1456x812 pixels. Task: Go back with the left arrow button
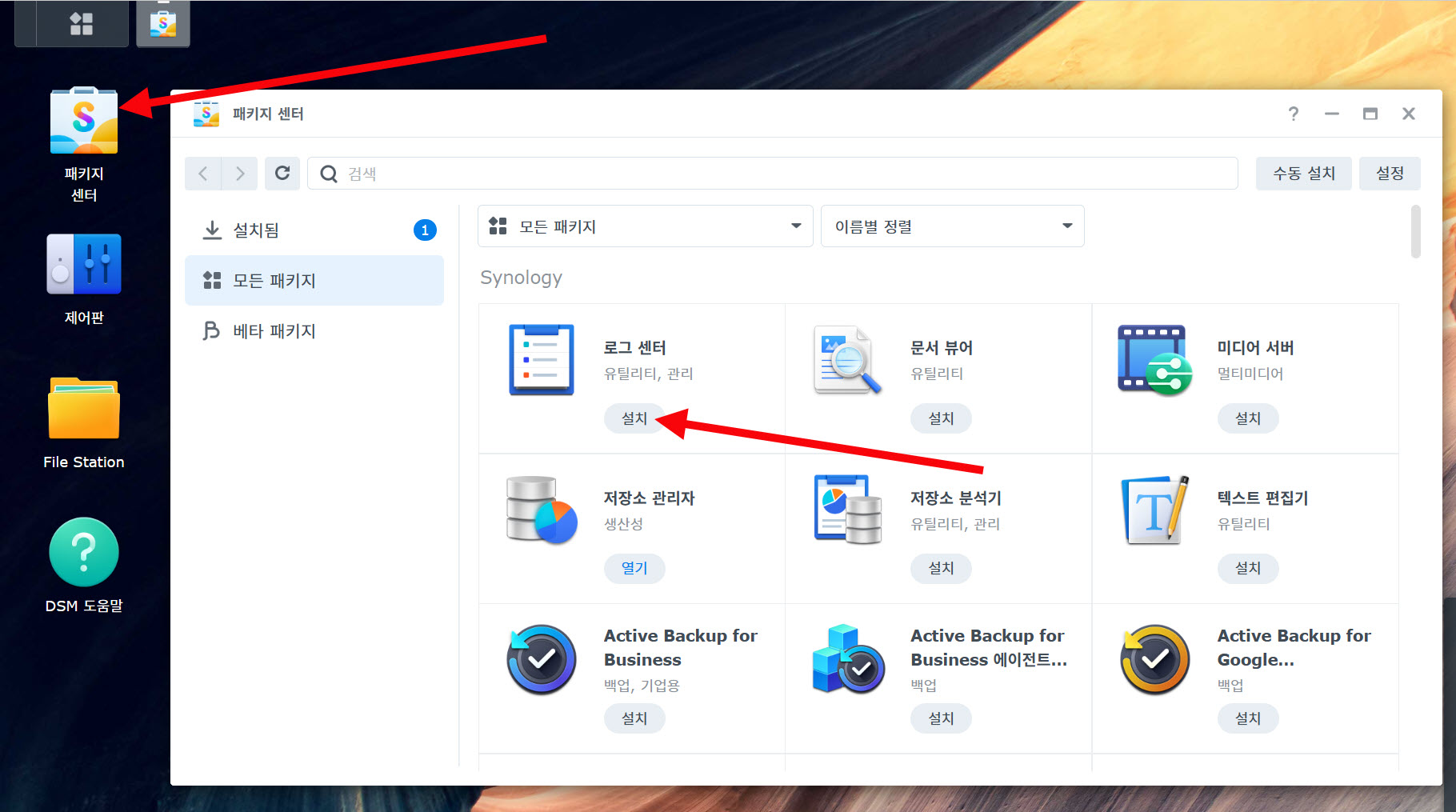(x=203, y=174)
